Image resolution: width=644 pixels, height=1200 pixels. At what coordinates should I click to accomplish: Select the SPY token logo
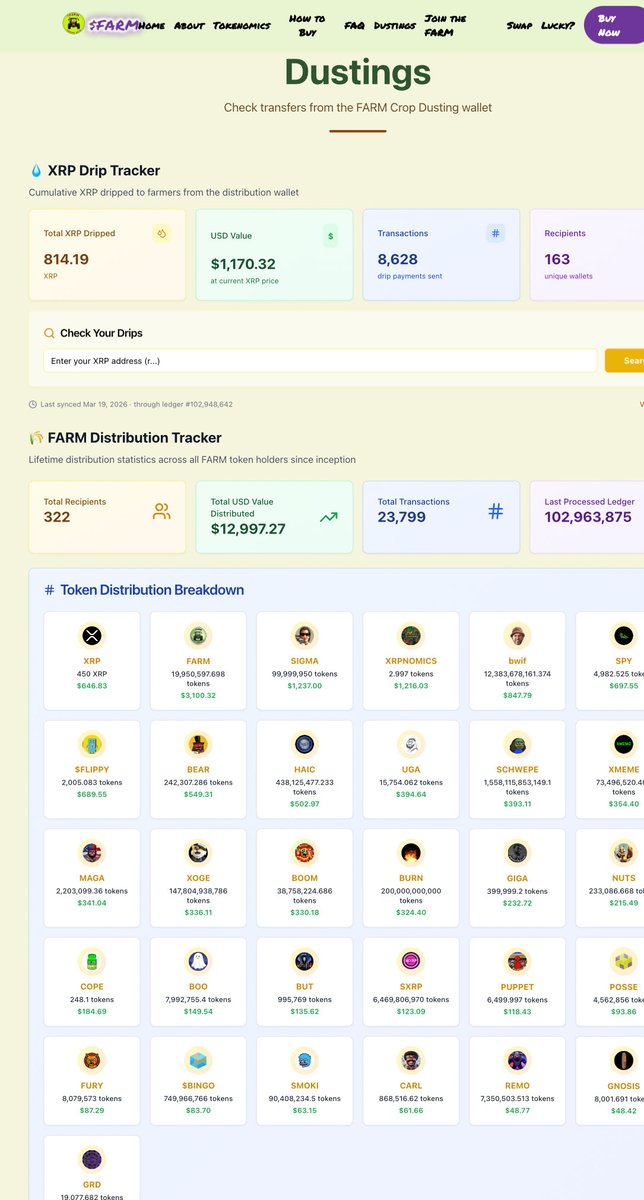pyautogui.click(x=623, y=635)
